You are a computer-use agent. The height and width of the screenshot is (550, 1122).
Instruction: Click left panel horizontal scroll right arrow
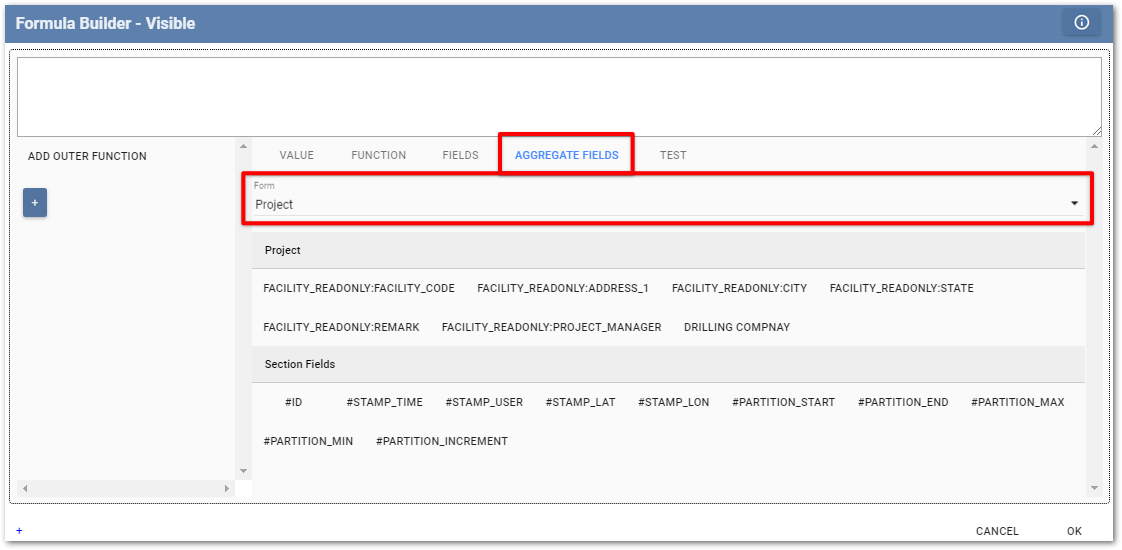(227, 488)
